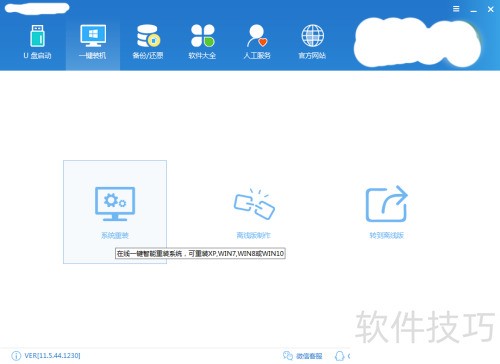
Task: Click the 转到离线版 share arrow icon
Action: (387, 204)
